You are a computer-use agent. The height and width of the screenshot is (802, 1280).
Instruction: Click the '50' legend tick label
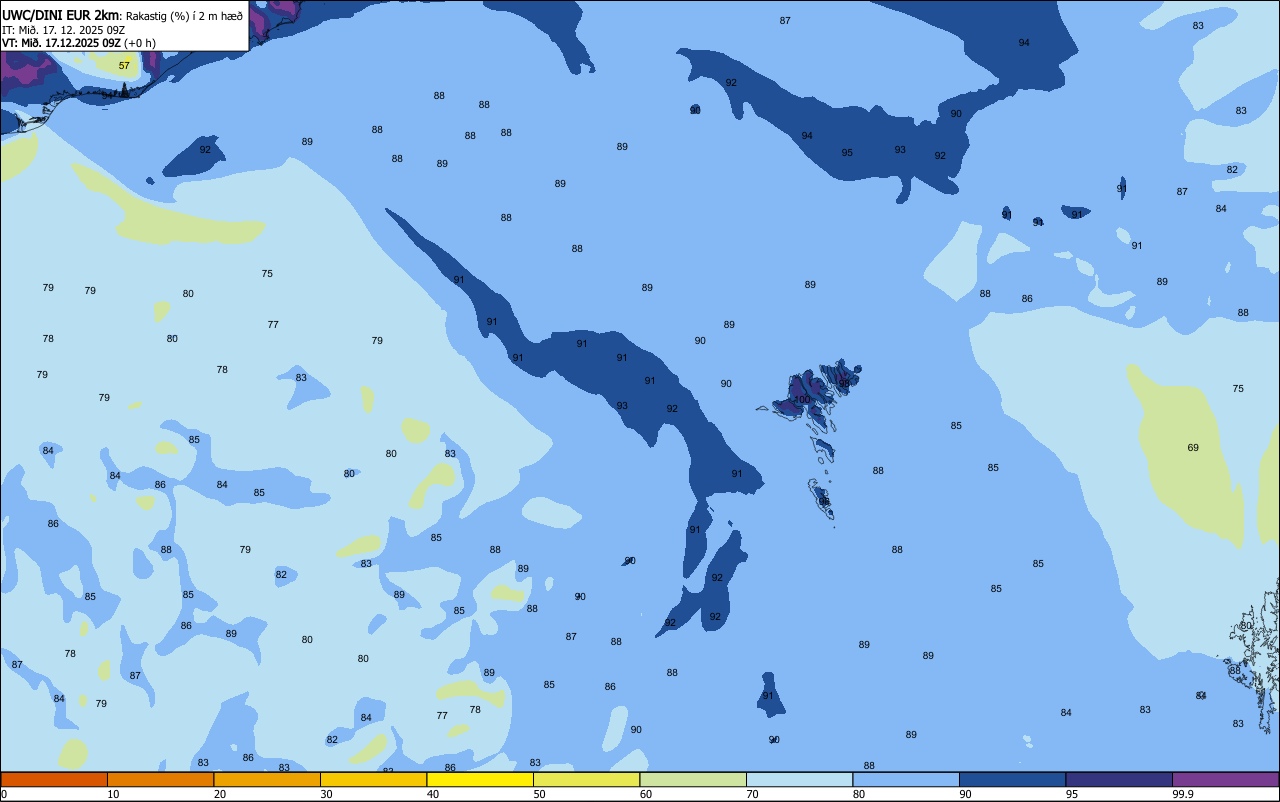pyautogui.click(x=540, y=794)
